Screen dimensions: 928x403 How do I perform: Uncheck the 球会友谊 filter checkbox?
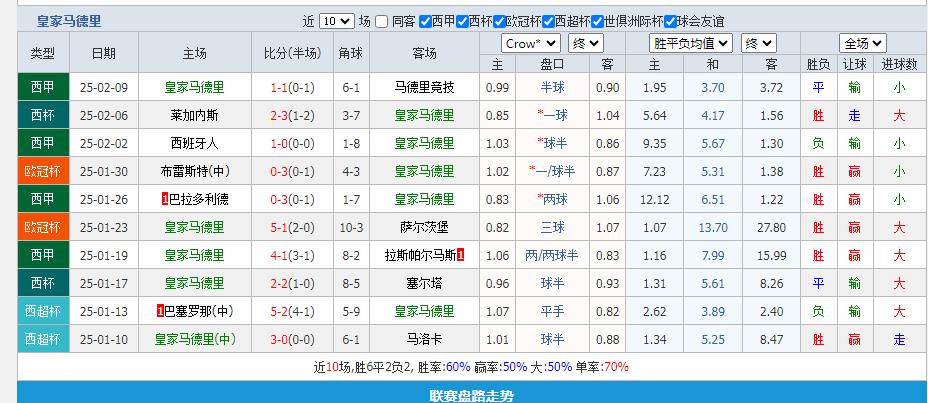670,22
